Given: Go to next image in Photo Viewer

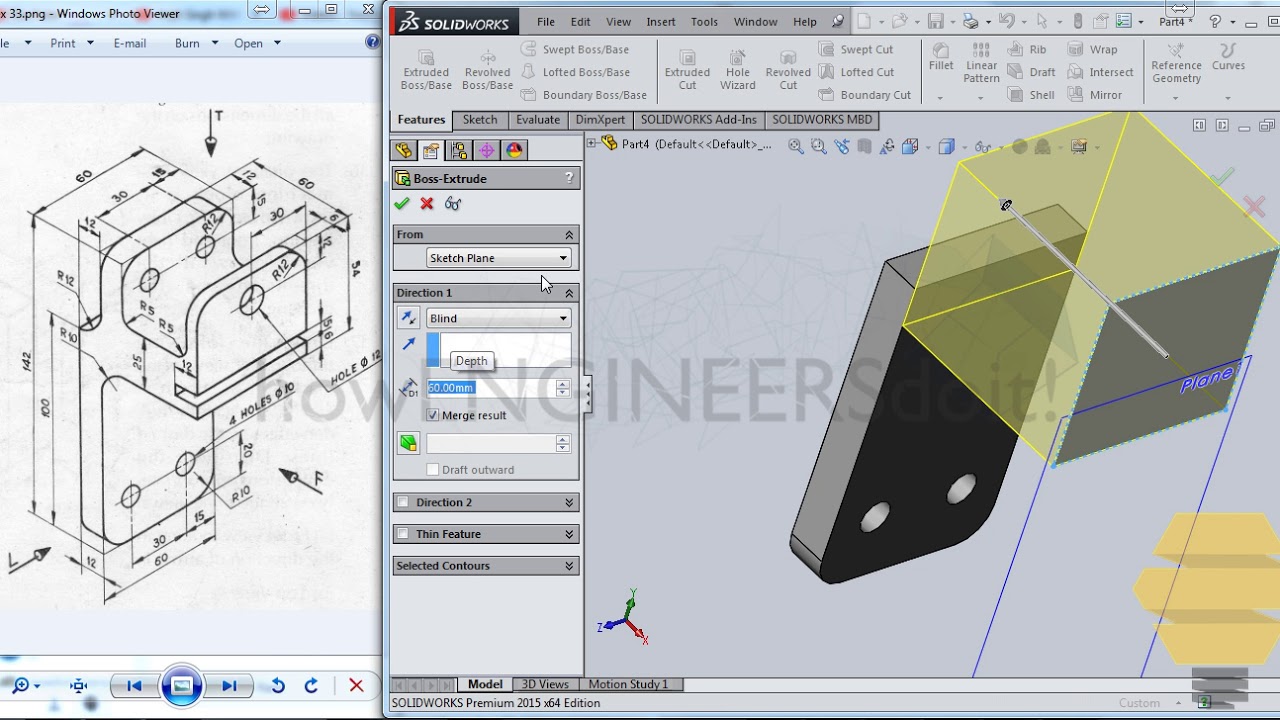Looking at the screenshot, I should coord(230,685).
